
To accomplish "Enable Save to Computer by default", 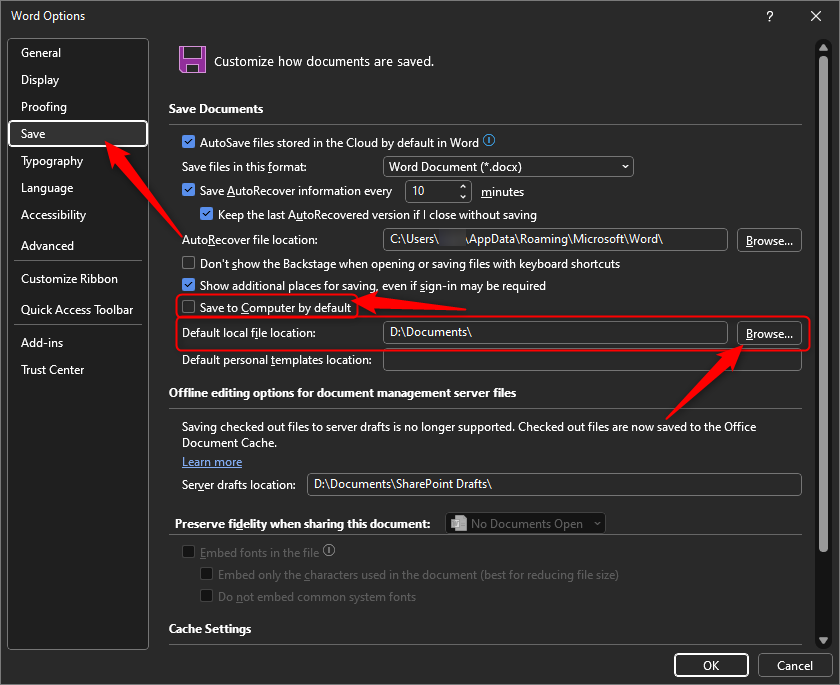I will coord(188,306).
